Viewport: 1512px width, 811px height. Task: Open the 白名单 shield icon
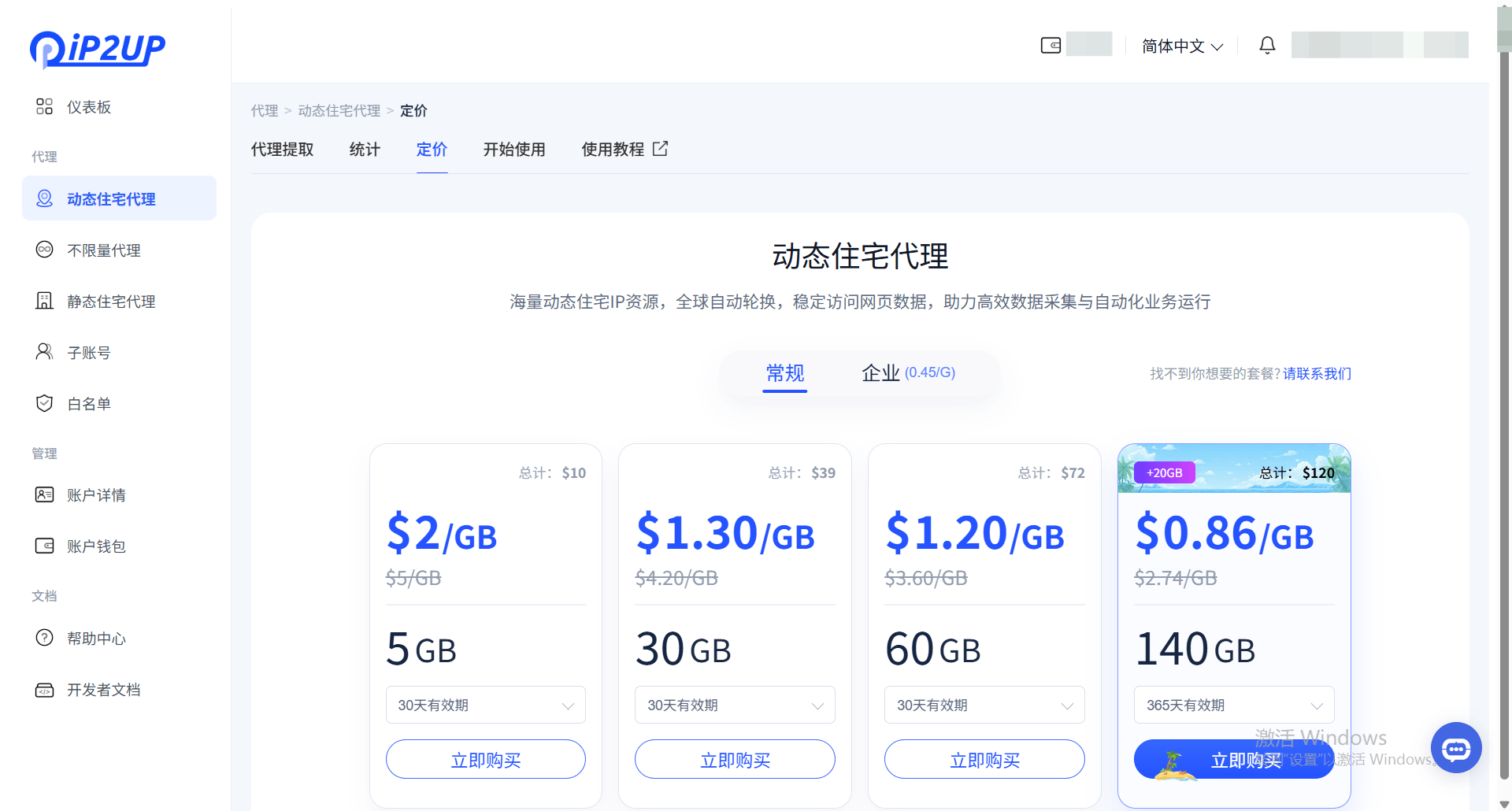(x=45, y=403)
